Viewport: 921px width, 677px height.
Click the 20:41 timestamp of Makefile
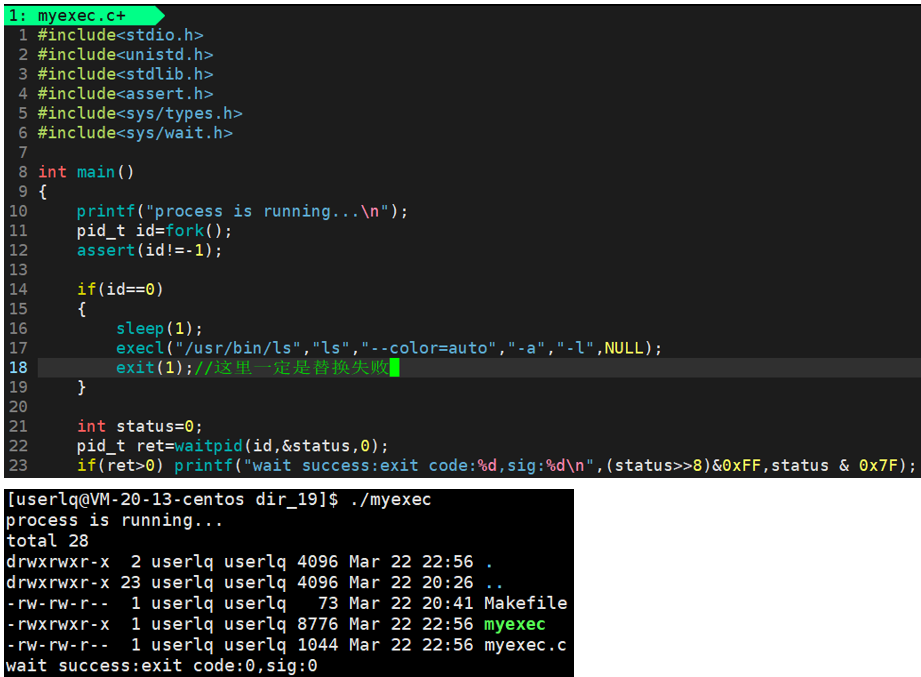click(x=448, y=603)
